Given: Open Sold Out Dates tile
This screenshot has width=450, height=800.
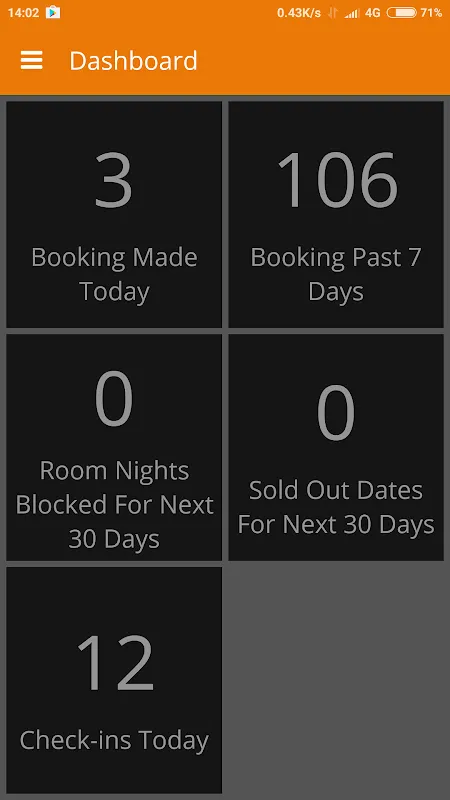Looking at the screenshot, I should (x=336, y=447).
